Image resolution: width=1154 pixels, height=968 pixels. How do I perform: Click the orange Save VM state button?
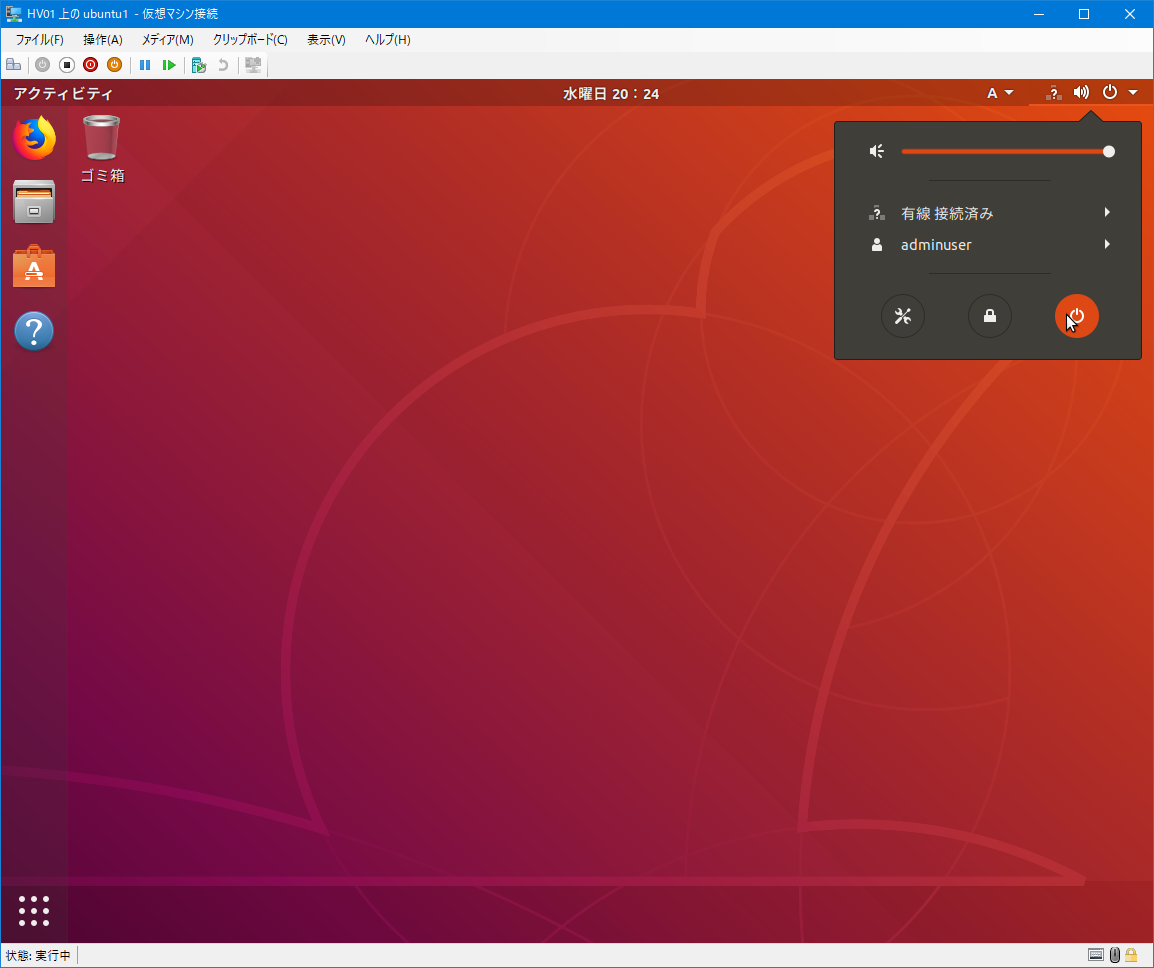[114, 65]
